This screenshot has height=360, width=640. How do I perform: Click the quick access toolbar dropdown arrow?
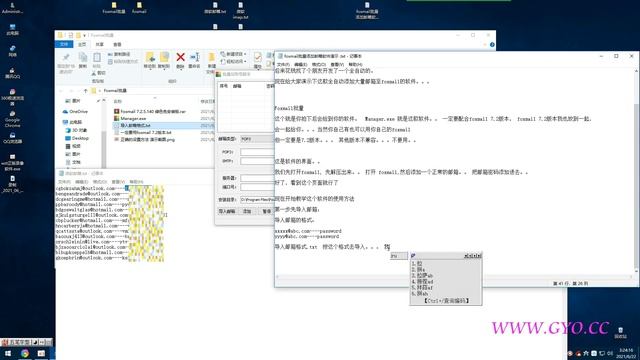point(84,36)
